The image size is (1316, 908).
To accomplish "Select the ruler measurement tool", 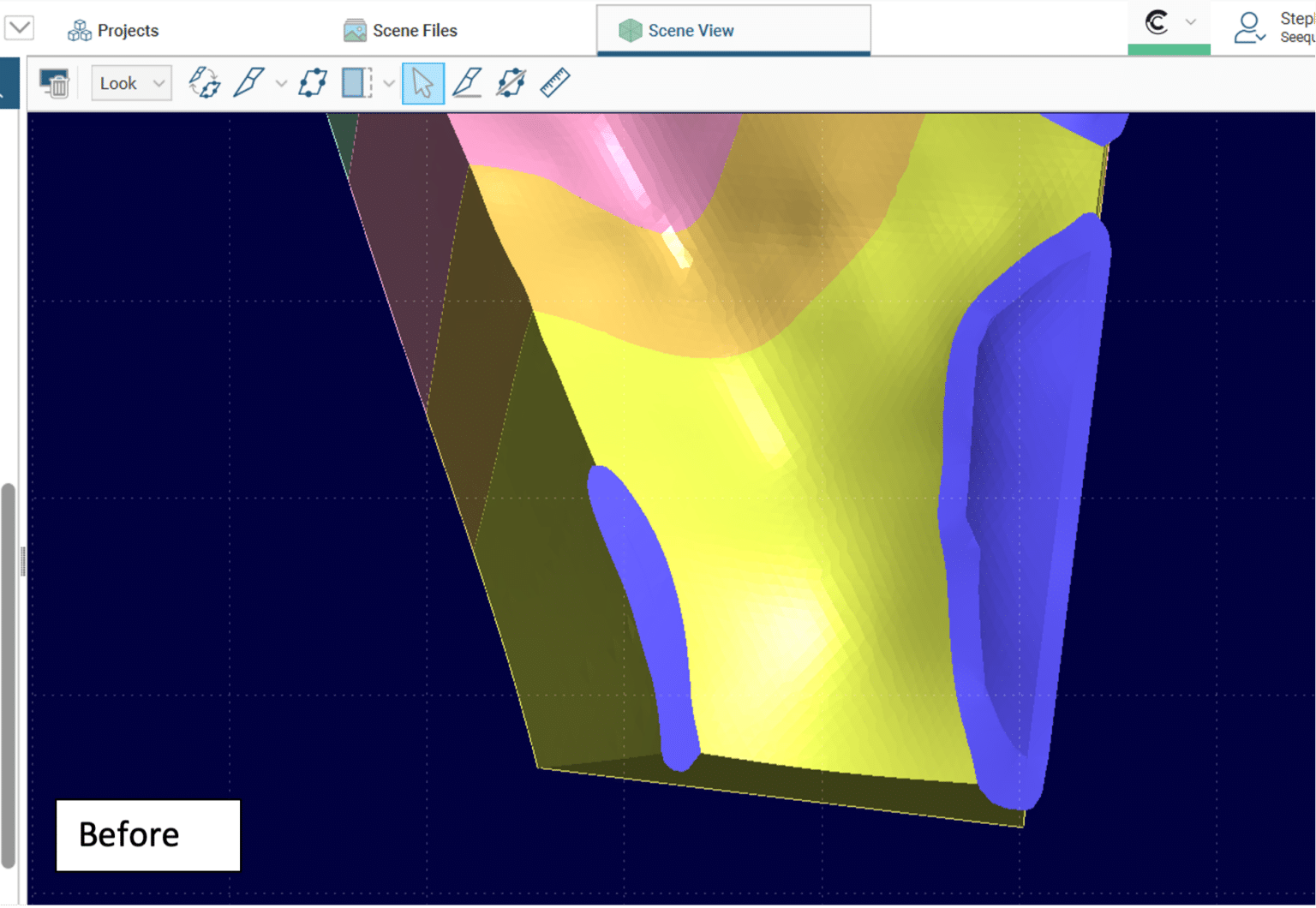I will tap(555, 83).
